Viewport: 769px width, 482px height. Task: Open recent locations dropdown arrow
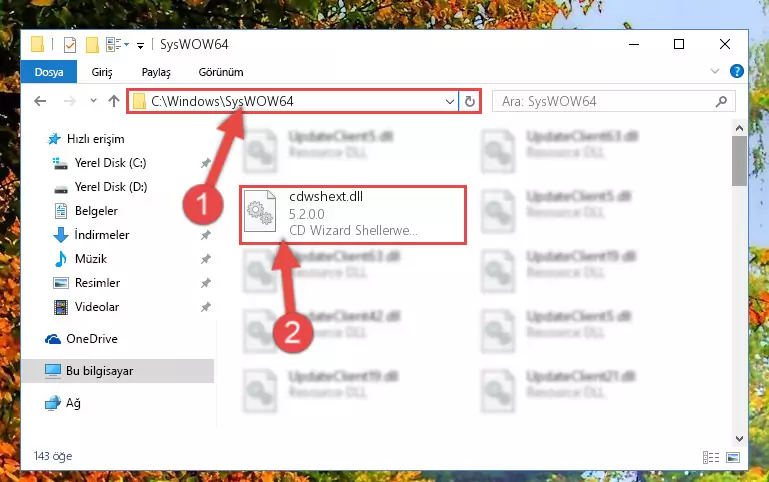tap(93, 101)
